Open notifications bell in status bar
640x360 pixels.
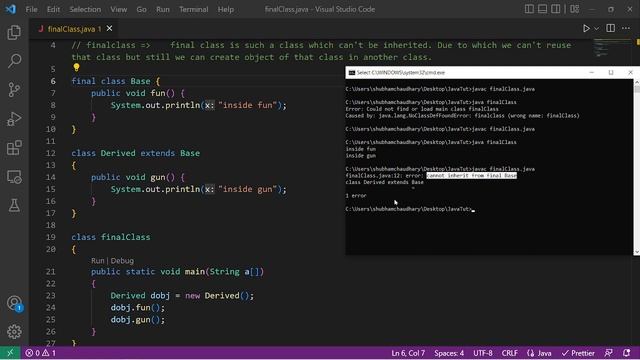627,353
